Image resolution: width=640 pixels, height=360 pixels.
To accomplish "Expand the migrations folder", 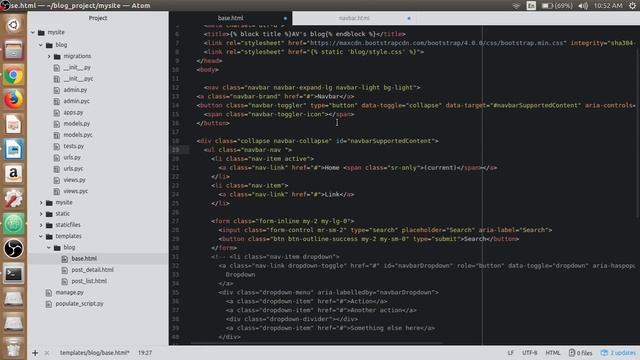I will [x=49, y=56].
